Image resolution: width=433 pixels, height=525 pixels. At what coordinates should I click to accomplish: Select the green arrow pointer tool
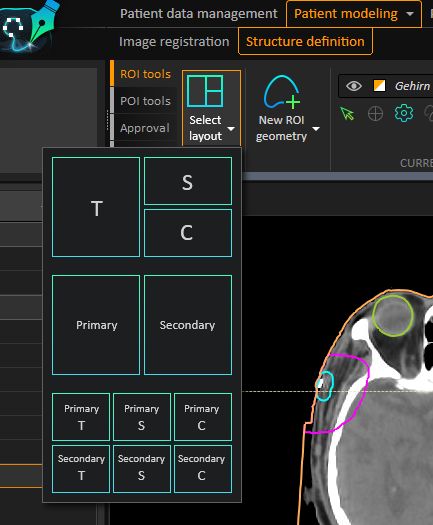click(347, 114)
